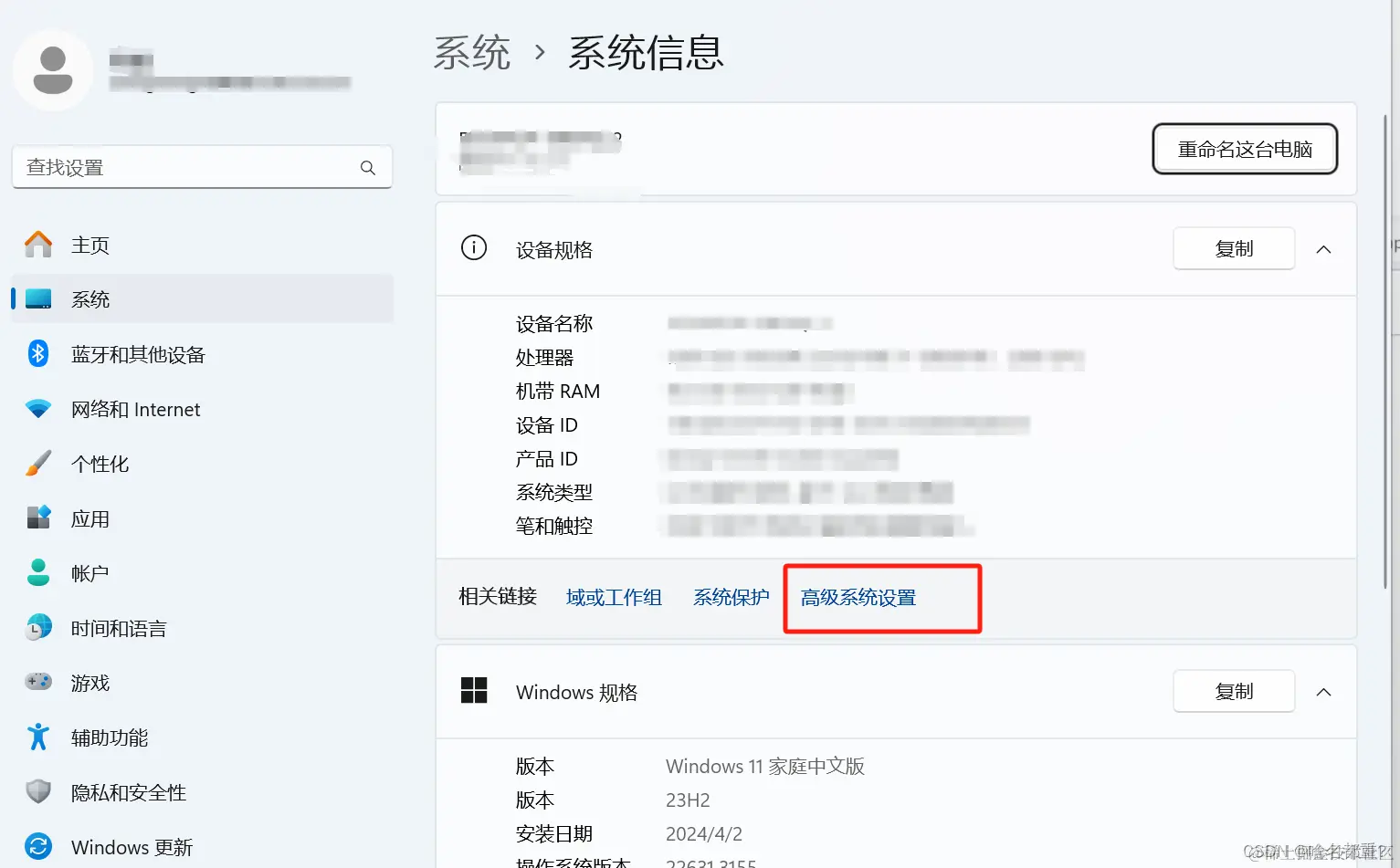Select 系统 in the sidebar navigation
The image size is (1400, 868).
coord(90,298)
